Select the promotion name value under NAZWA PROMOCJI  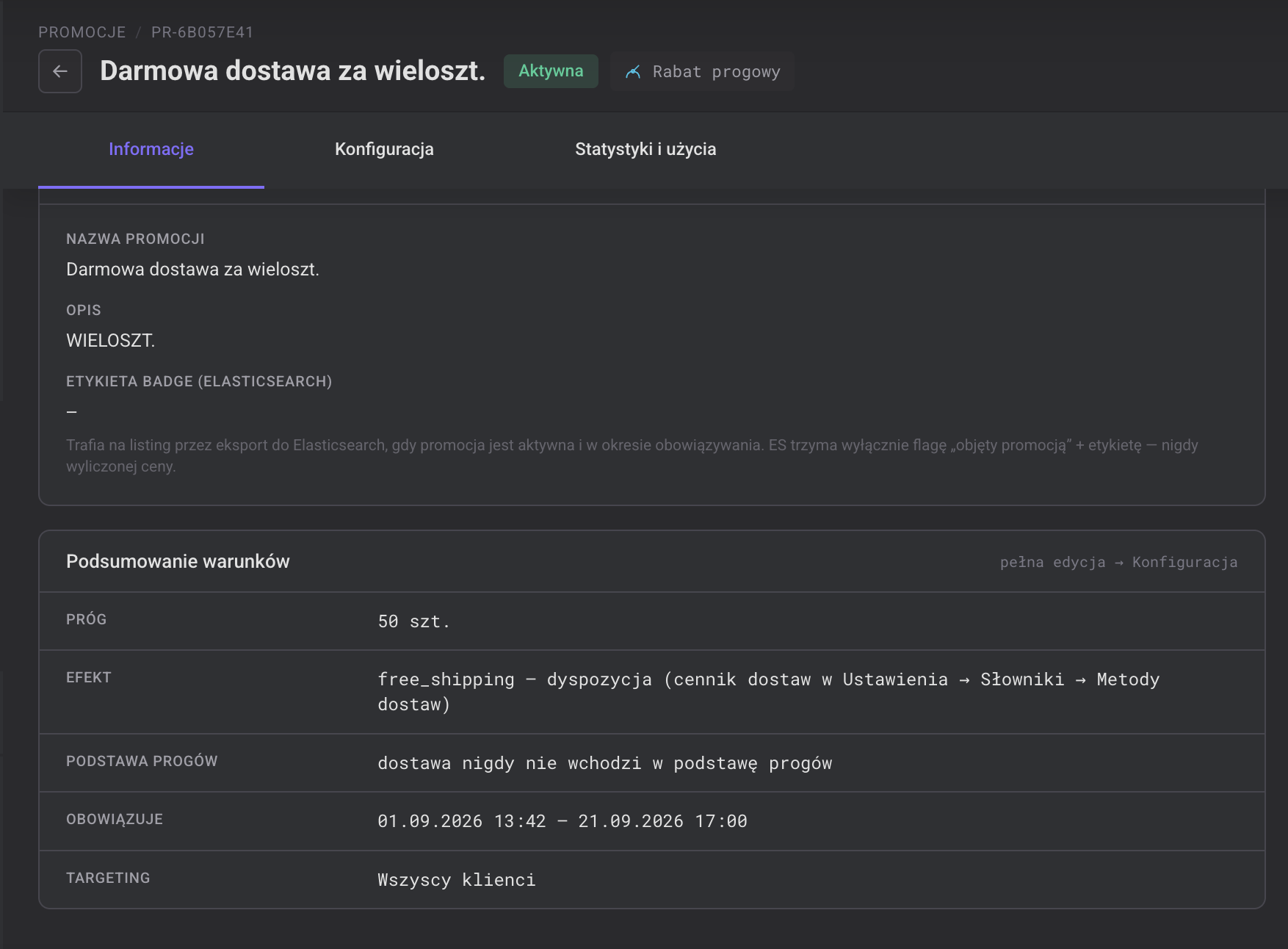coord(192,270)
